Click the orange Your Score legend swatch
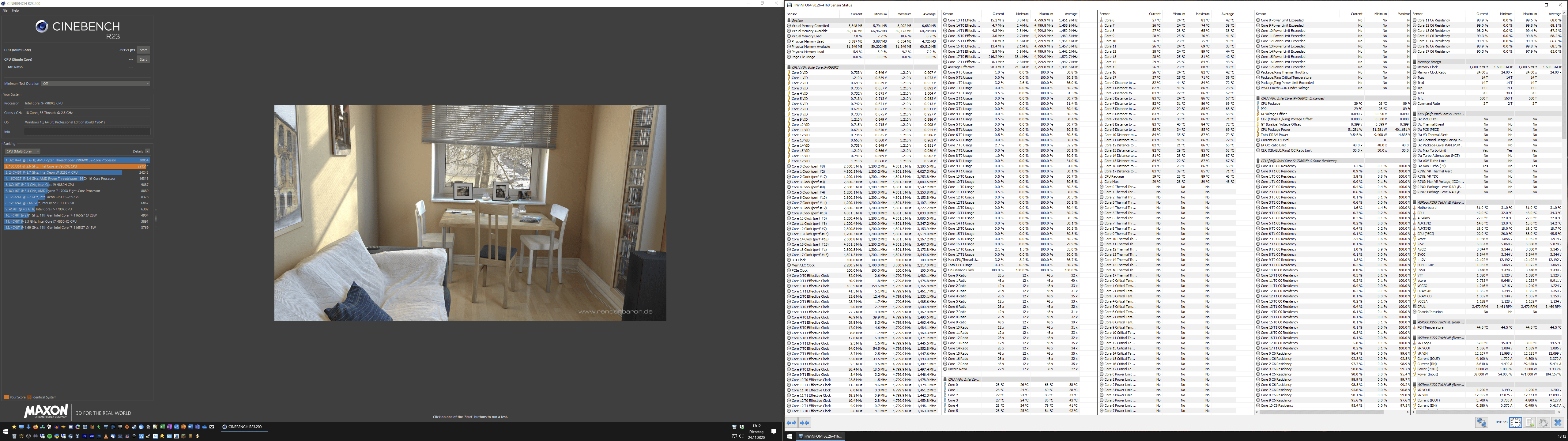 point(6,397)
